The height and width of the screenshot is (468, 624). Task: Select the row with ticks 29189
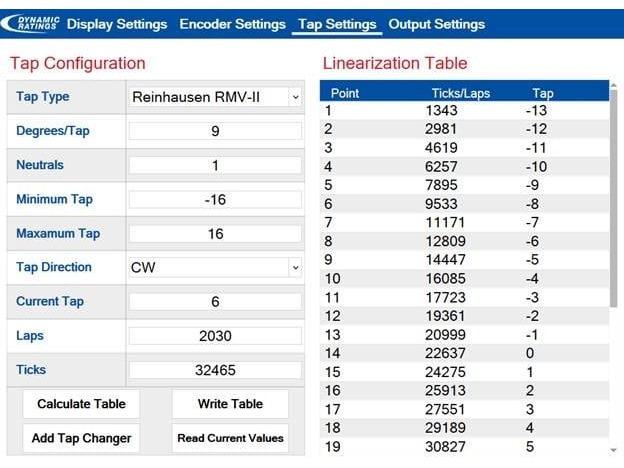[x=464, y=428]
